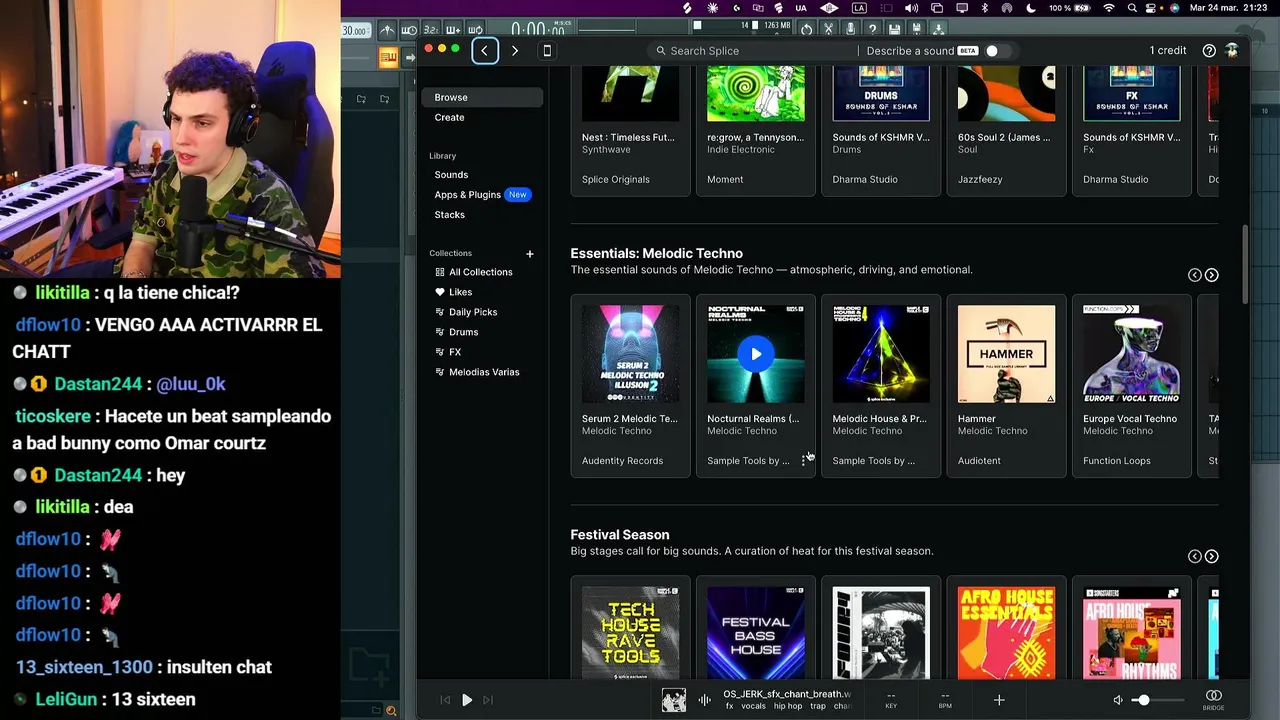Click the hip hop tag in player
The width and height of the screenshot is (1280, 720).
[x=788, y=706]
